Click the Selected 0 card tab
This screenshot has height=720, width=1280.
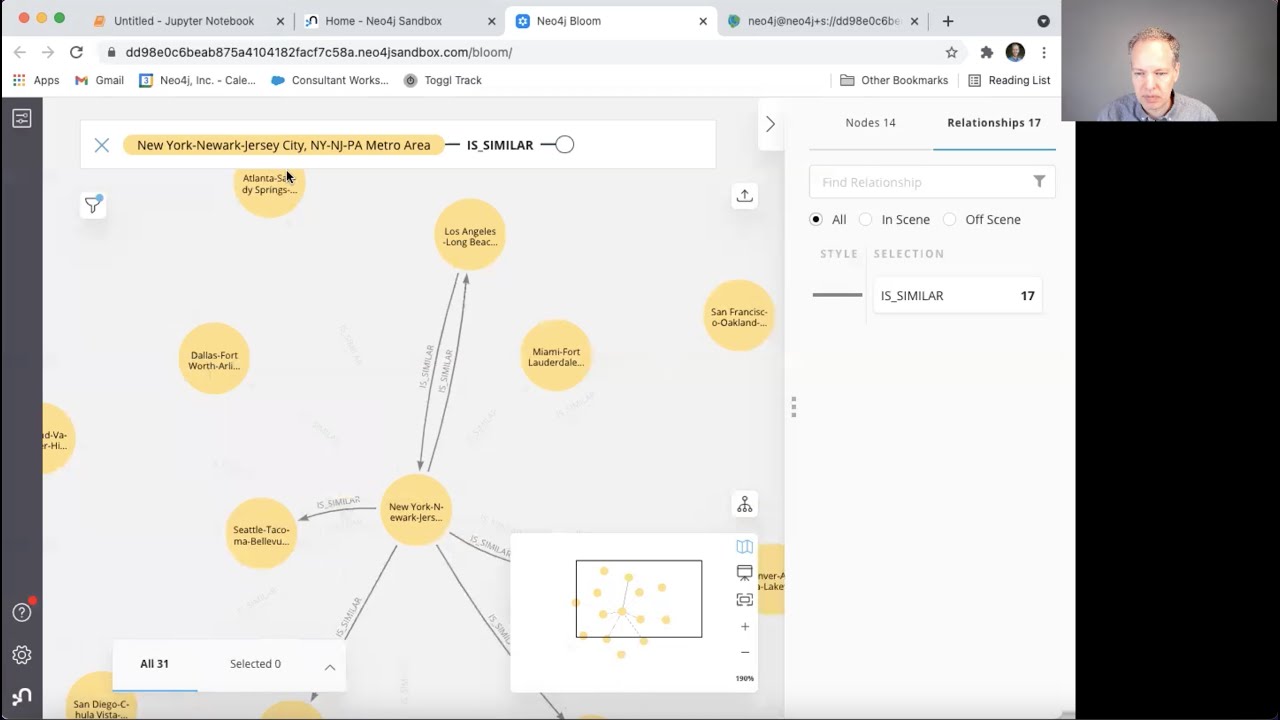point(255,664)
